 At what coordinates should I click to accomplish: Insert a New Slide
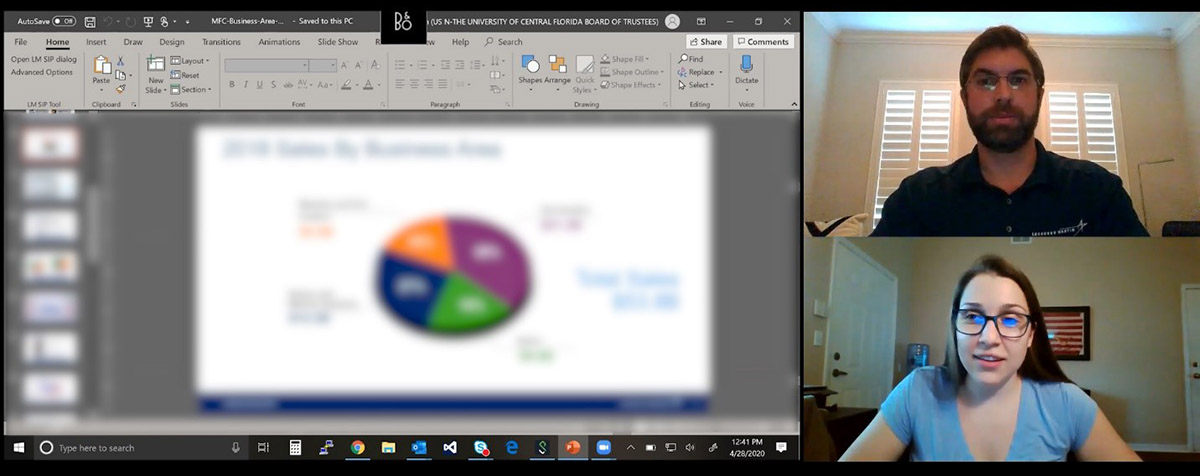pyautogui.click(x=155, y=73)
